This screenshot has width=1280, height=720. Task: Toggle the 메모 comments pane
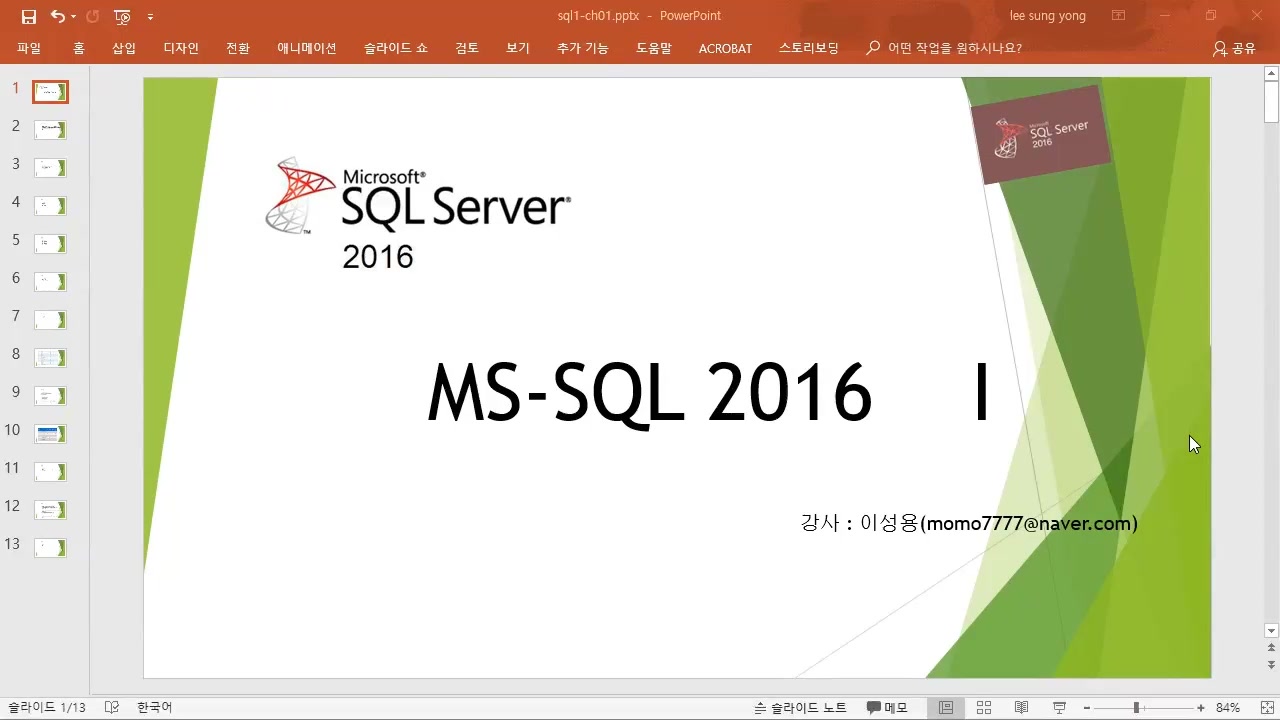coord(887,708)
